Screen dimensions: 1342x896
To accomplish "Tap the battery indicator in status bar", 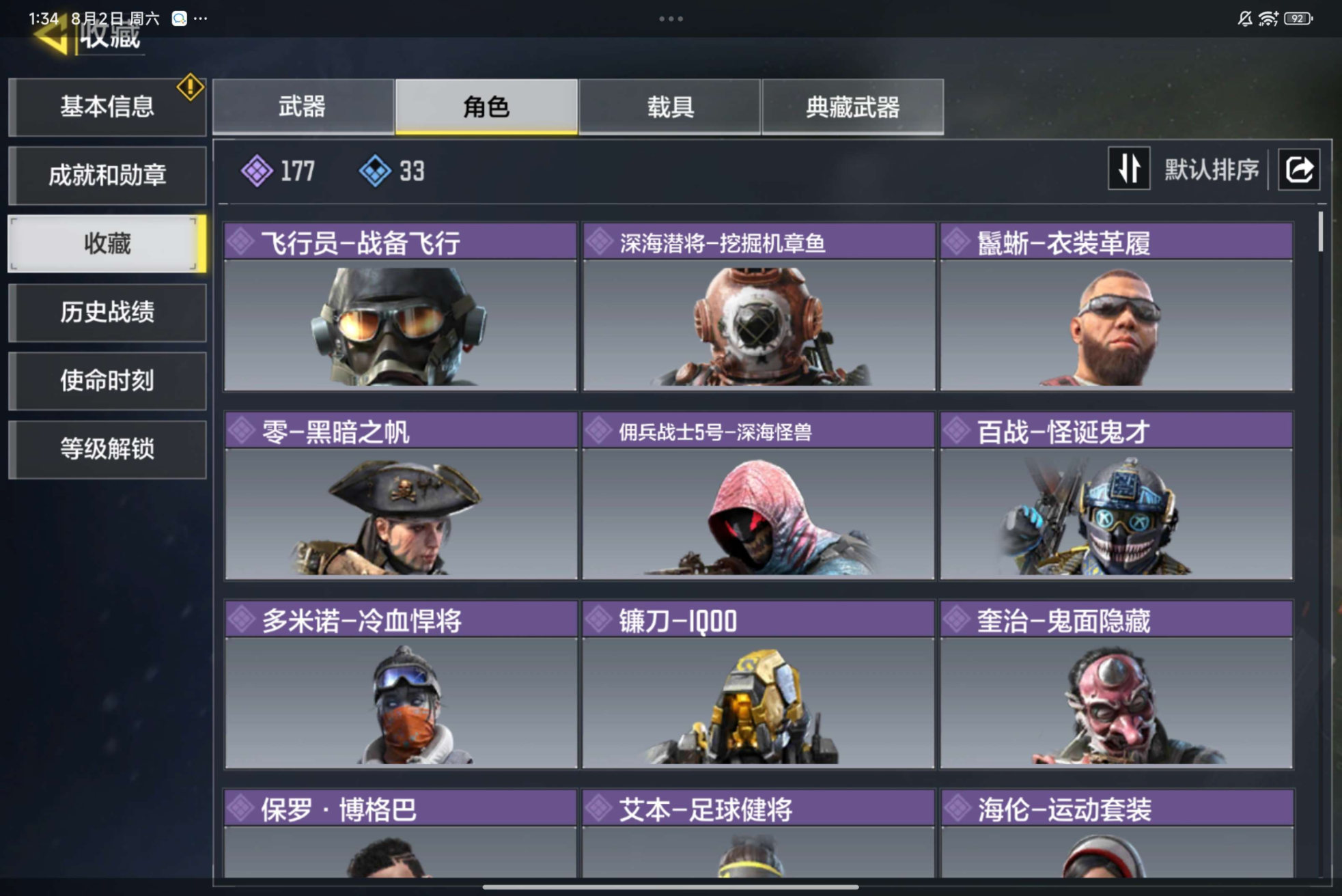I will point(1298,18).
